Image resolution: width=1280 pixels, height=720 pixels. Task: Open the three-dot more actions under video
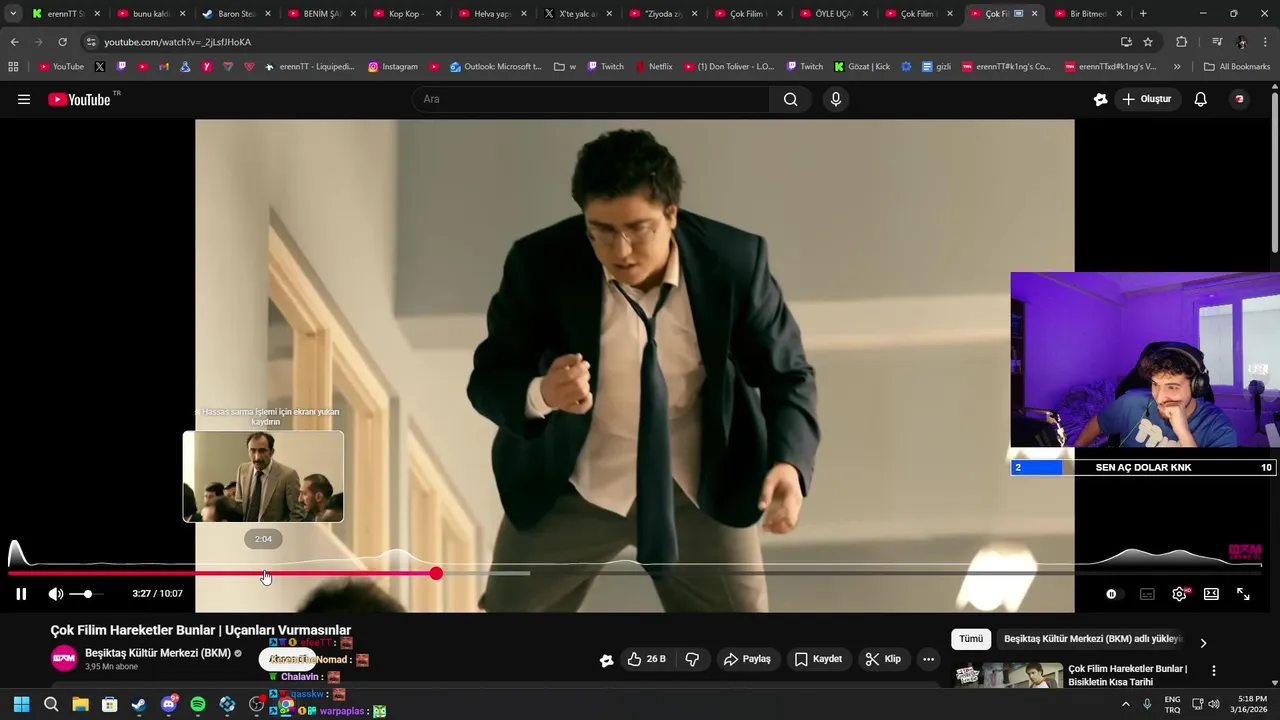coord(928,659)
